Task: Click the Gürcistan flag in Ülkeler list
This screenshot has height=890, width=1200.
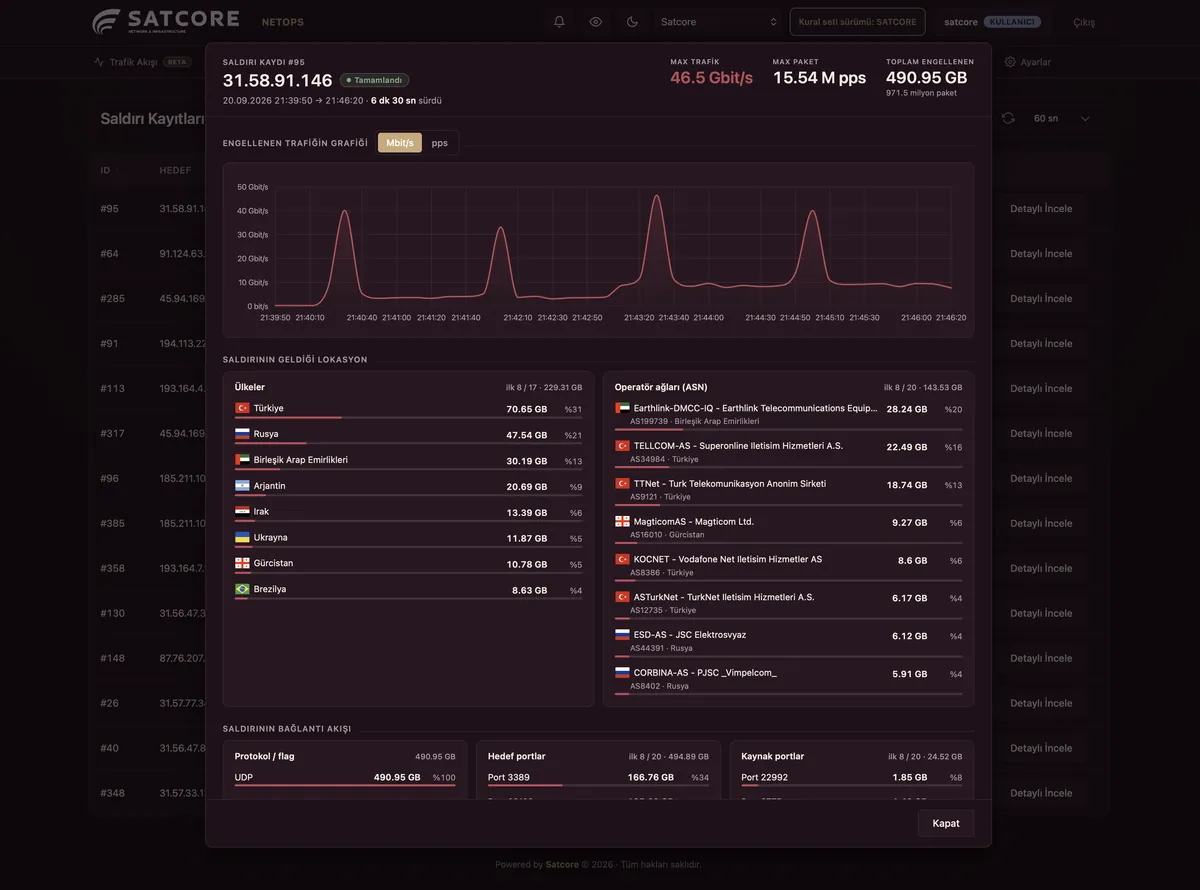Action: point(242,563)
